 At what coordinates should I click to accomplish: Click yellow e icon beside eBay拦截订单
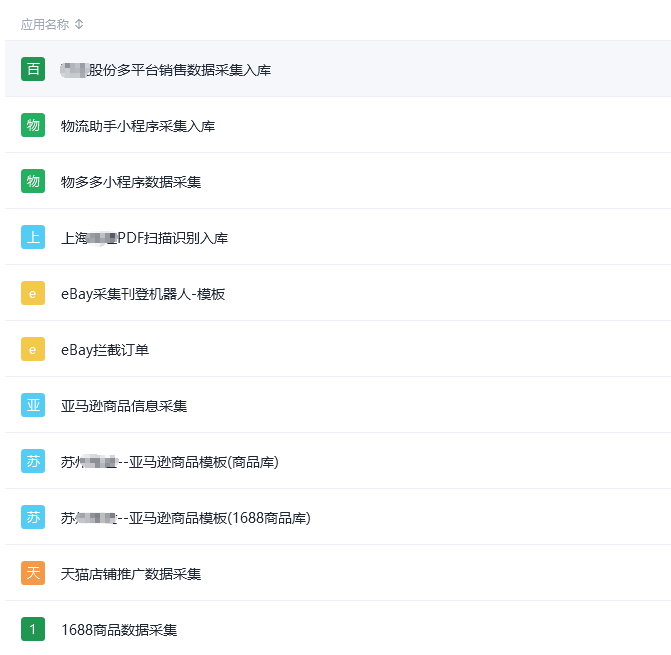coord(33,349)
